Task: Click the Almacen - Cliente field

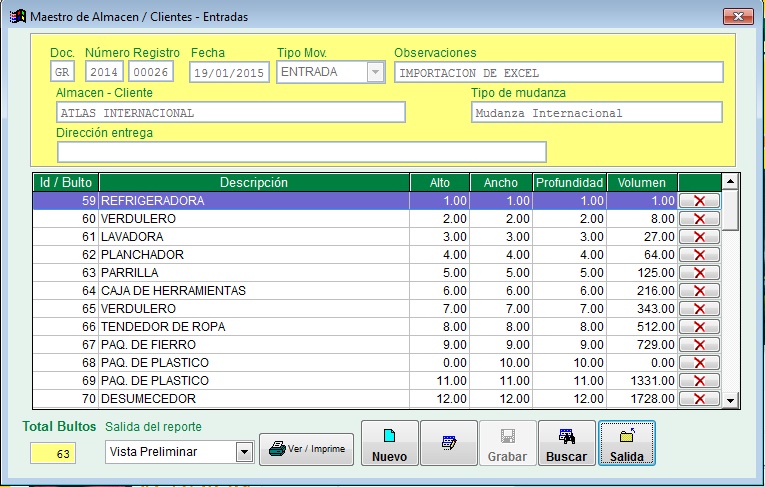Action: pos(231,112)
